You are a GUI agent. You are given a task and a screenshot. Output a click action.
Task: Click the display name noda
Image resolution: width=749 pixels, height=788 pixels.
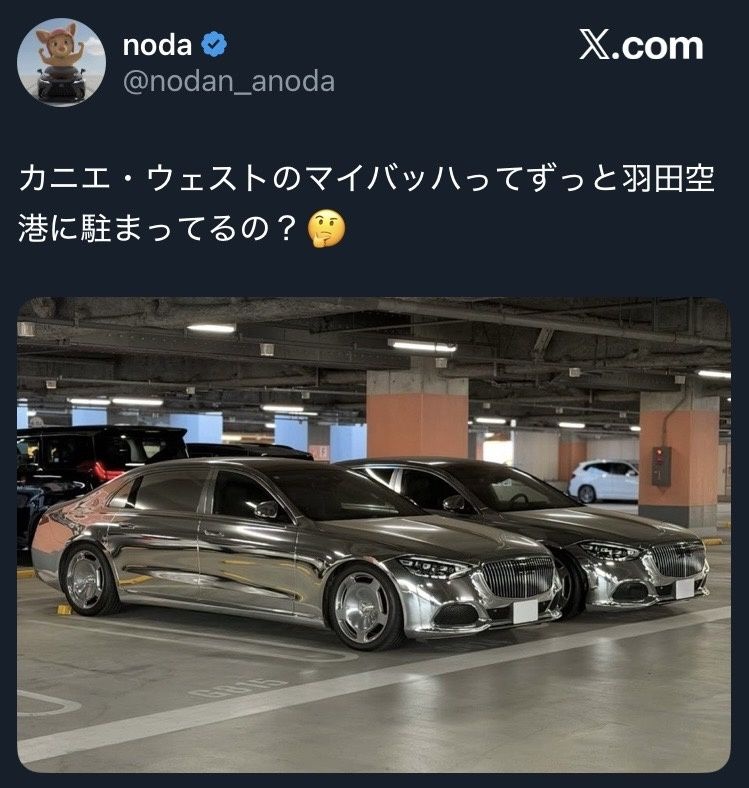(x=157, y=45)
